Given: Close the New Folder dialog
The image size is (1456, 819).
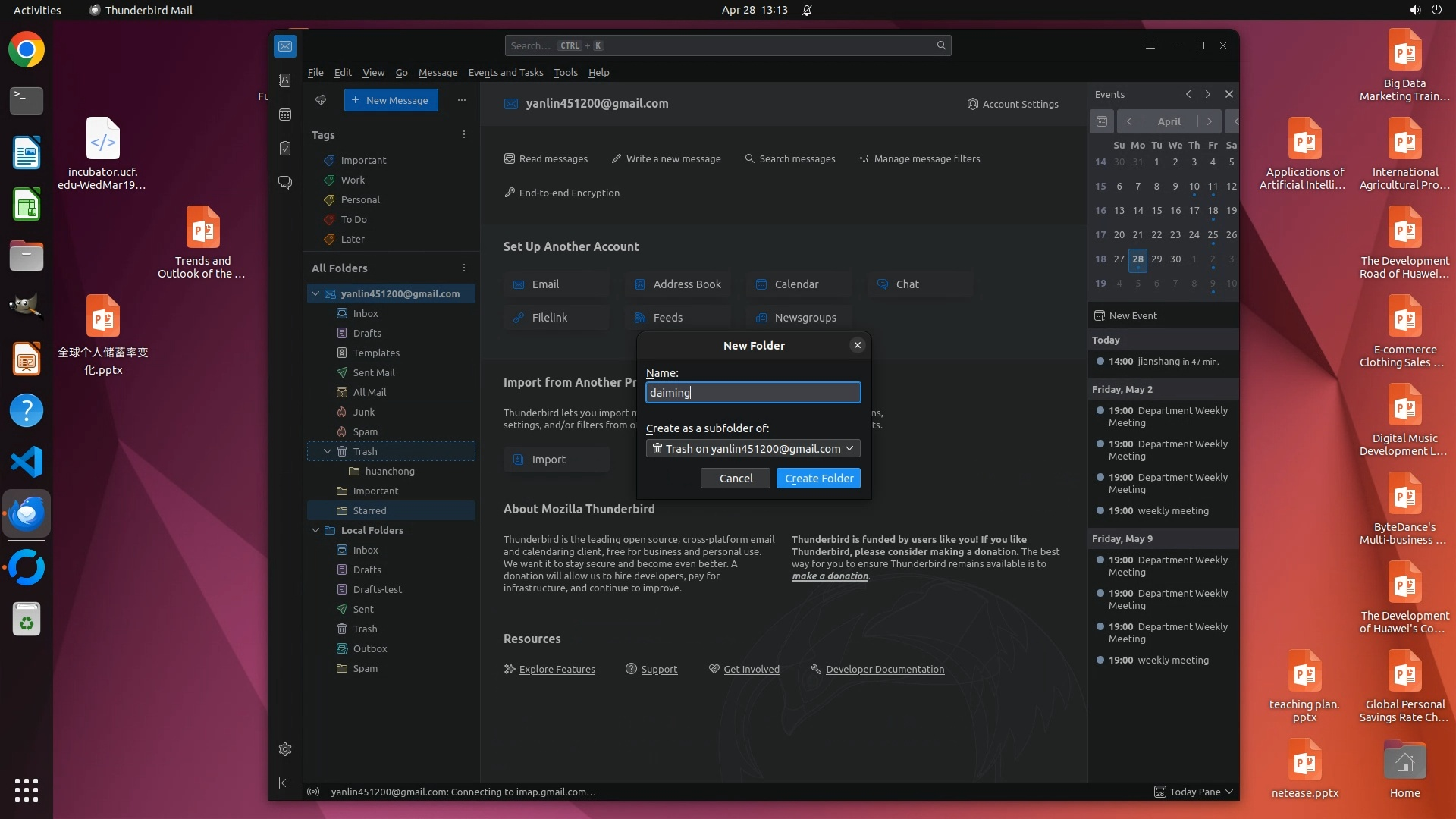Looking at the screenshot, I should (x=858, y=345).
